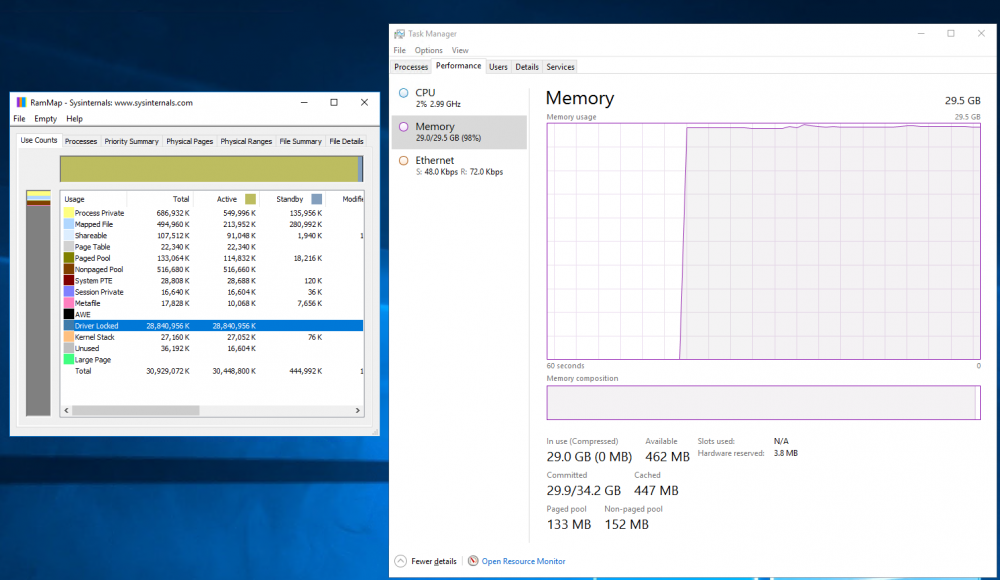Click the Memory usage graph

[763, 241]
